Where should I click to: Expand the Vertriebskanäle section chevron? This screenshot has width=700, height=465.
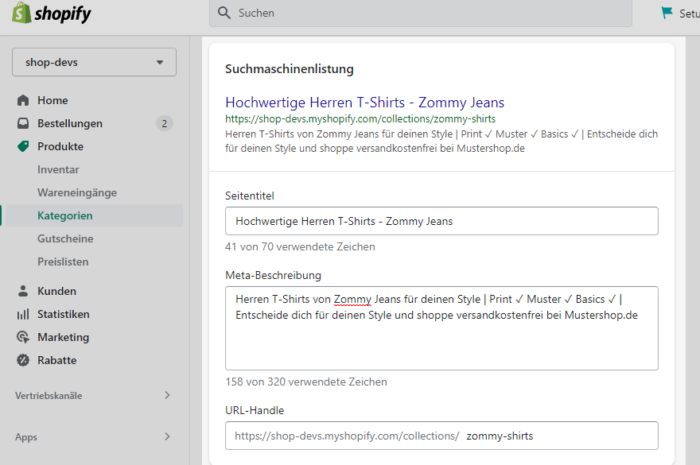point(167,395)
